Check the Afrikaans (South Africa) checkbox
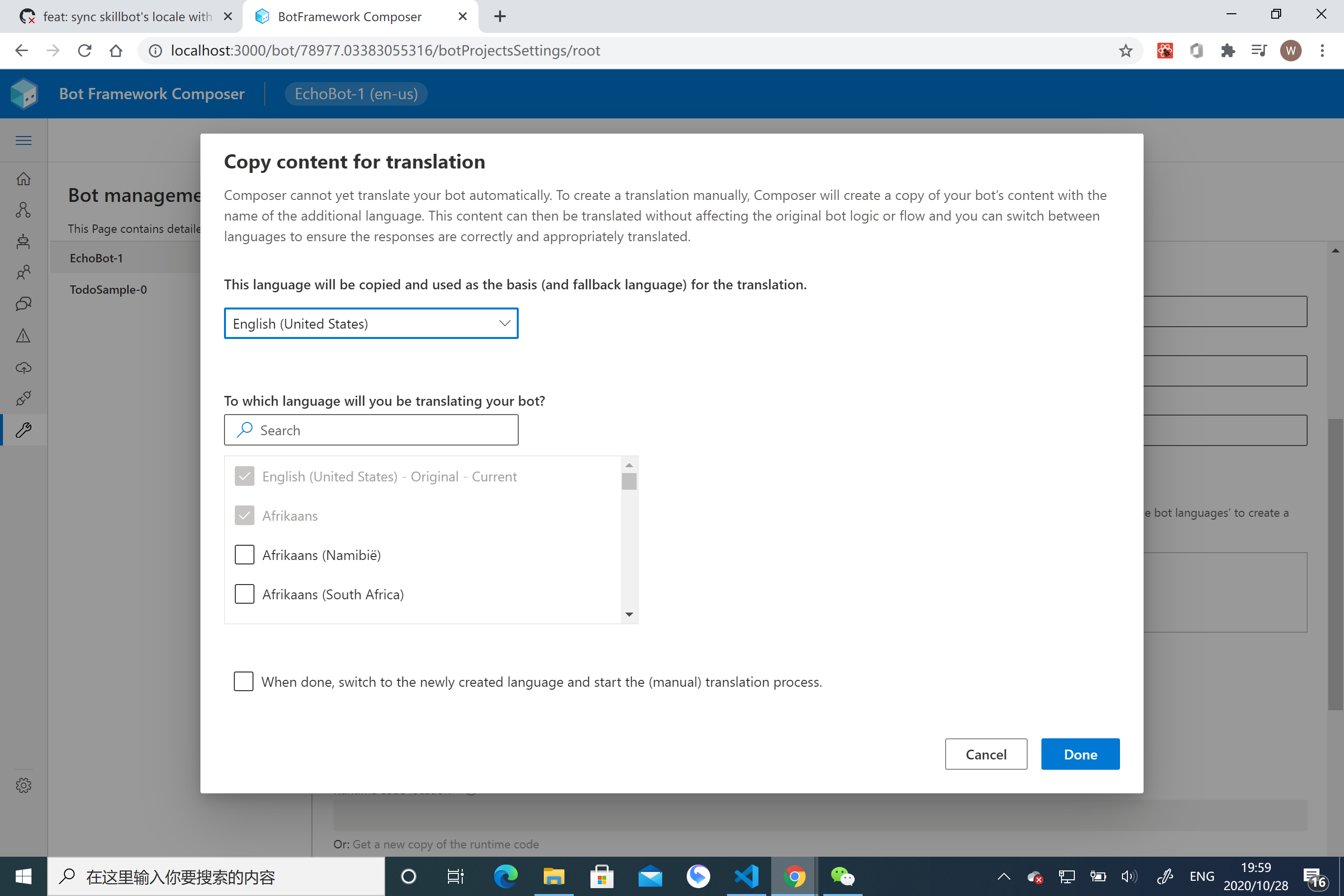This screenshot has width=1344, height=896. tap(245, 594)
